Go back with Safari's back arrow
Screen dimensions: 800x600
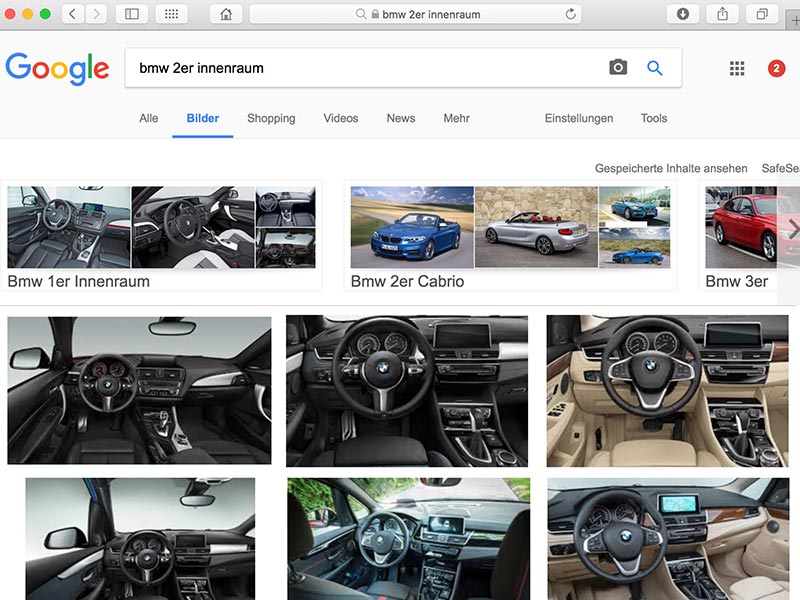(x=72, y=14)
